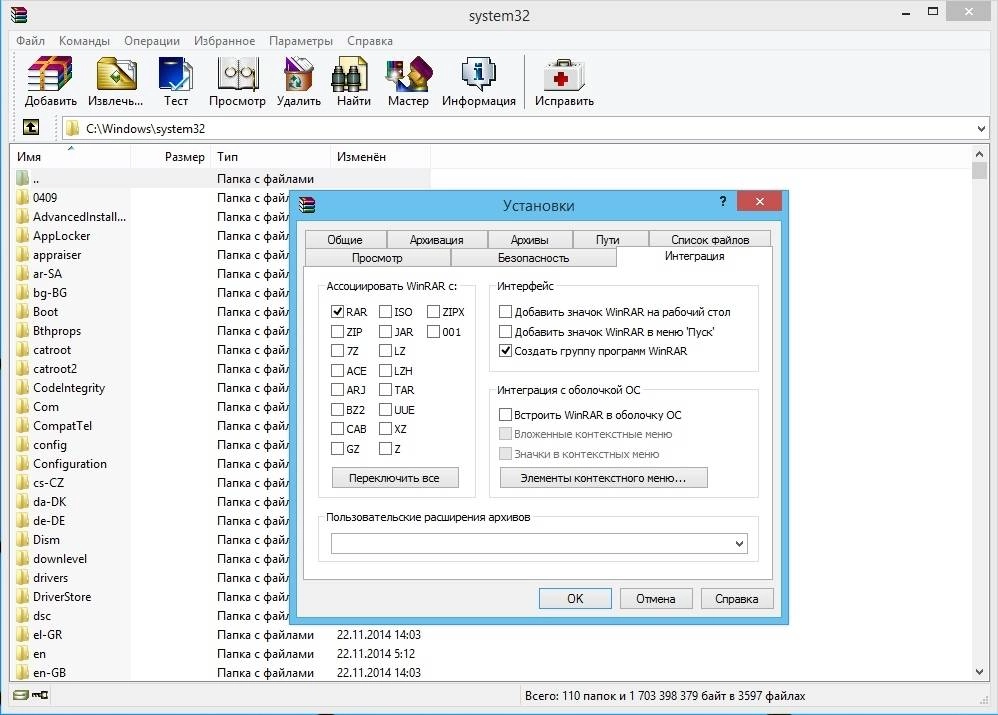Image resolution: width=998 pixels, height=715 pixels.
Task: Switch to the Список файлов tab
Action: coord(710,239)
